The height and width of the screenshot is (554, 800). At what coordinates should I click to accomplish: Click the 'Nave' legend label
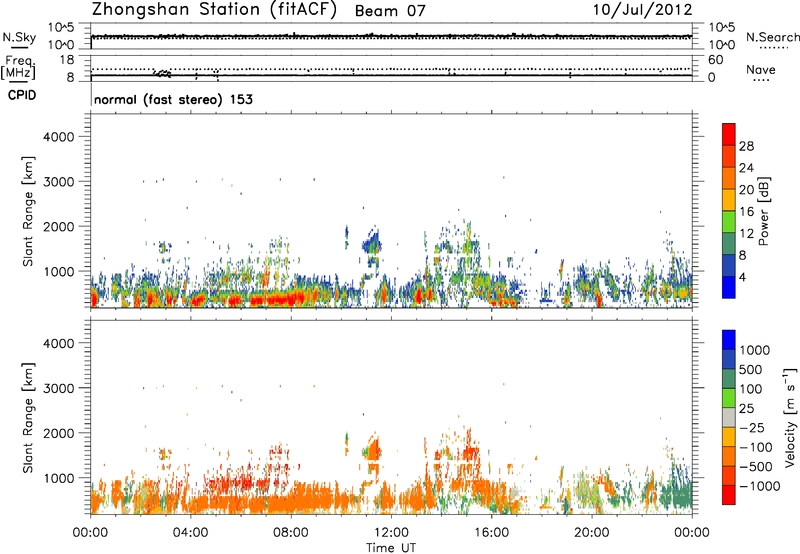click(x=761, y=69)
